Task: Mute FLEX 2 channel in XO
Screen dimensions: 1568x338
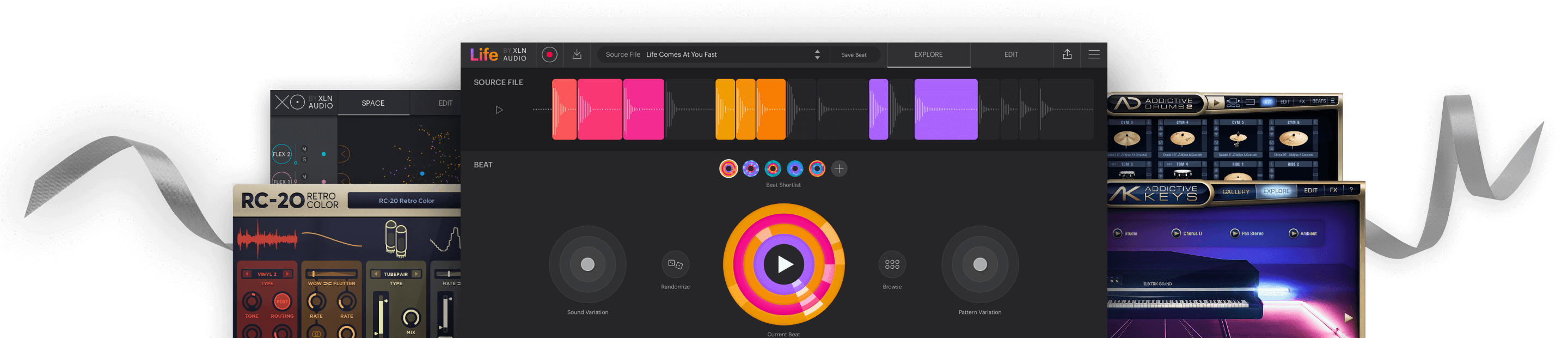Action: tap(304, 149)
